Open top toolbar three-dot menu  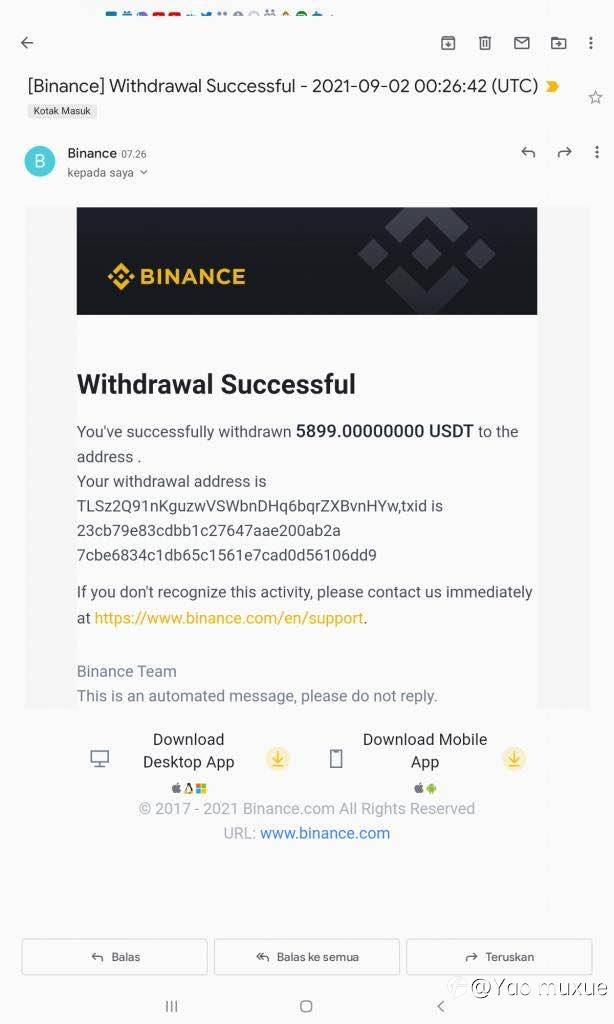click(x=591, y=43)
